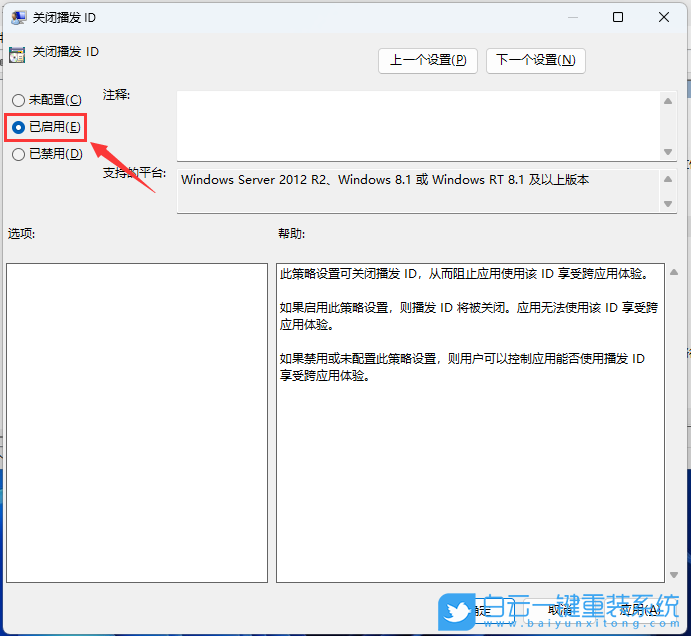This screenshot has width=691, height=636.
Task: Click the 帮助: label
Action: tap(291, 234)
